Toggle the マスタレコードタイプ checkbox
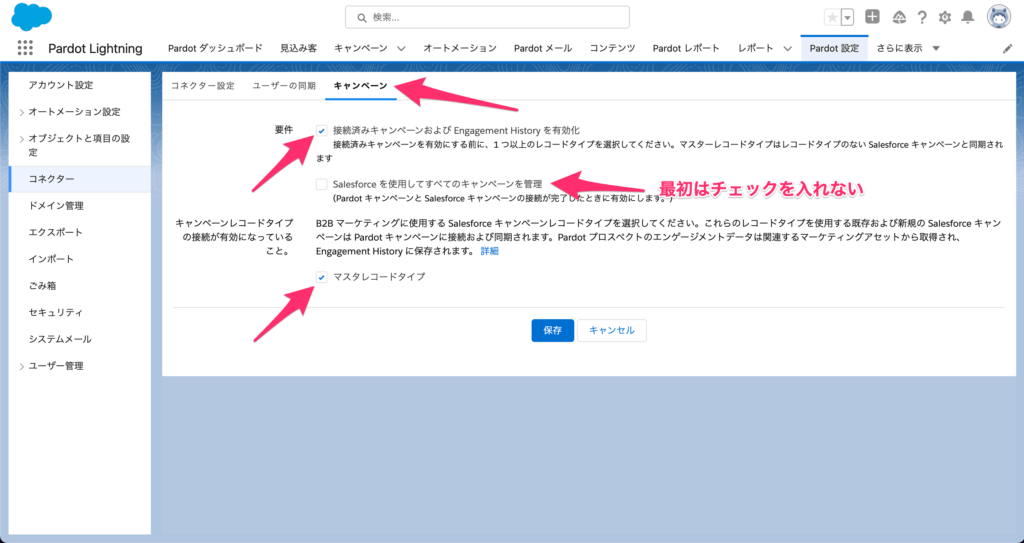1024x543 pixels. (321, 277)
